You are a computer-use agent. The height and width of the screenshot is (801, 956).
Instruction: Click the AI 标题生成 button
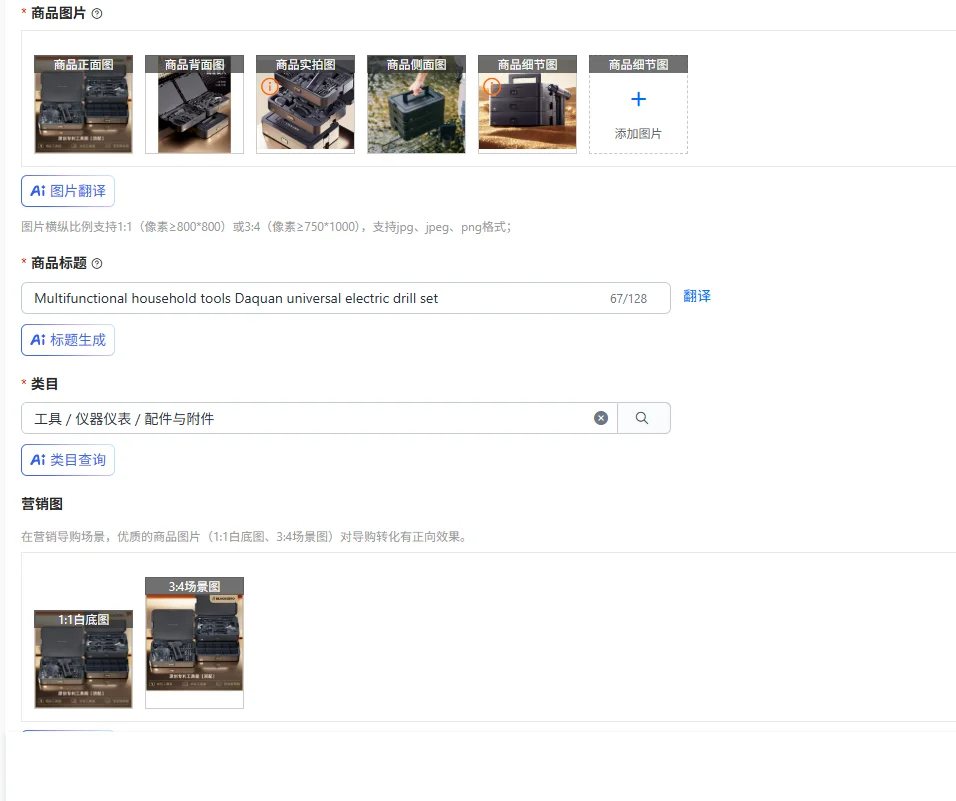click(68, 340)
